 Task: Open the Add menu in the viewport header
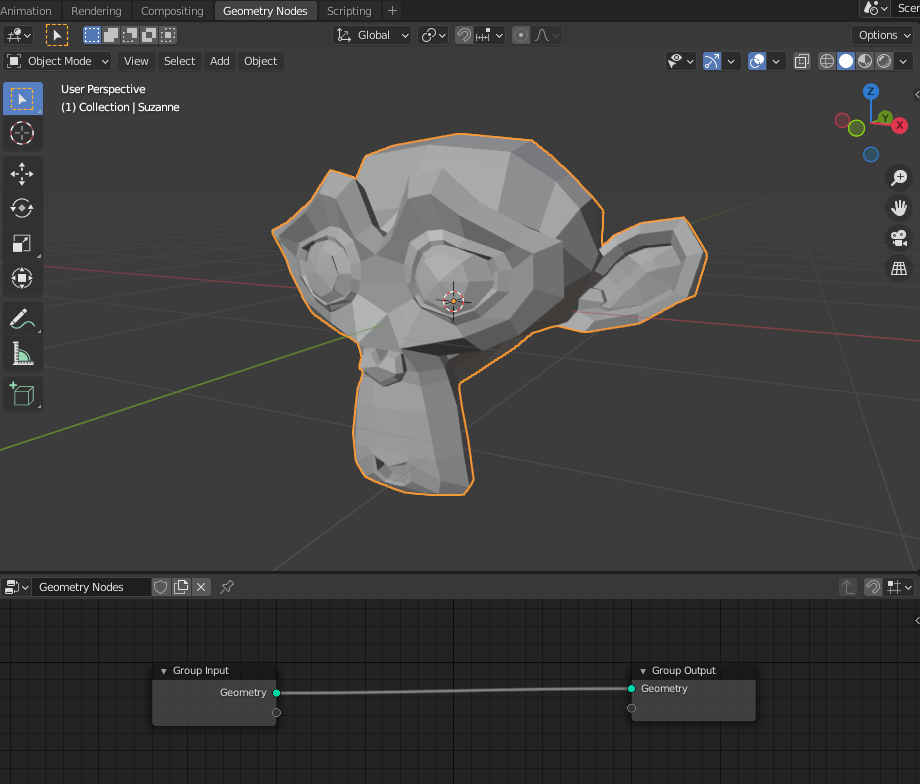[x=219, y=61]
